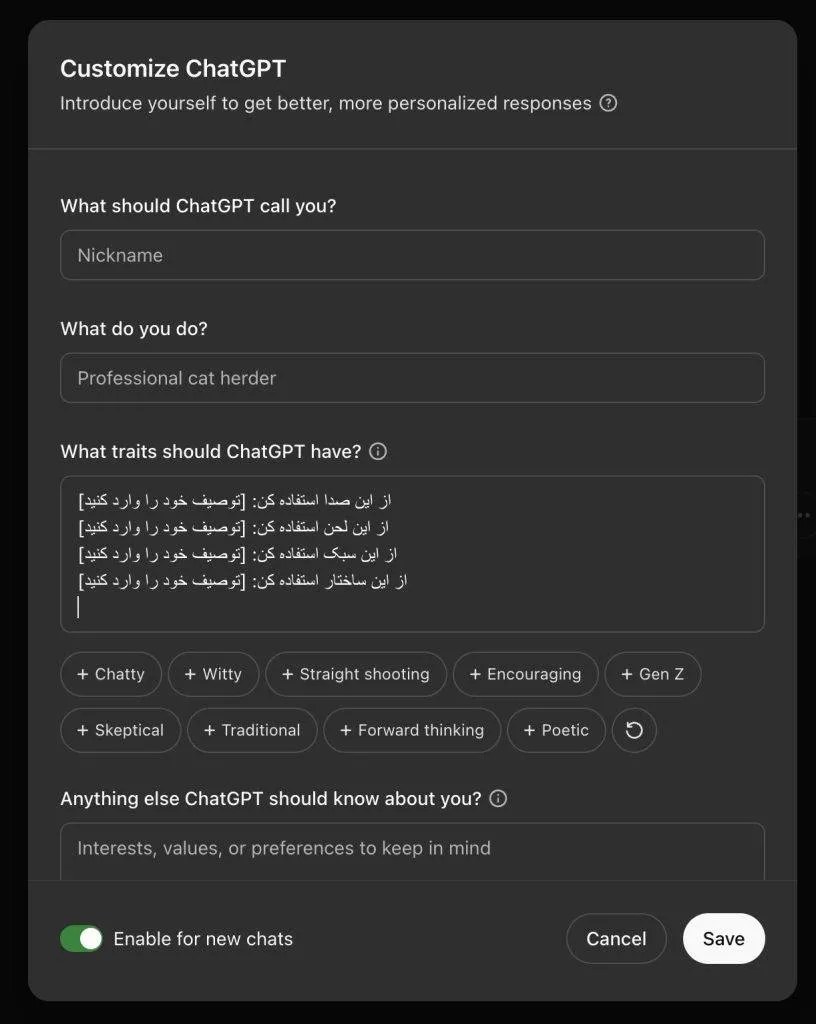Screen dimensions: 816x1024
Task: Click the info icon next to "Anything else ChatGPT should know about you?"
Action: tap(497, 798)
